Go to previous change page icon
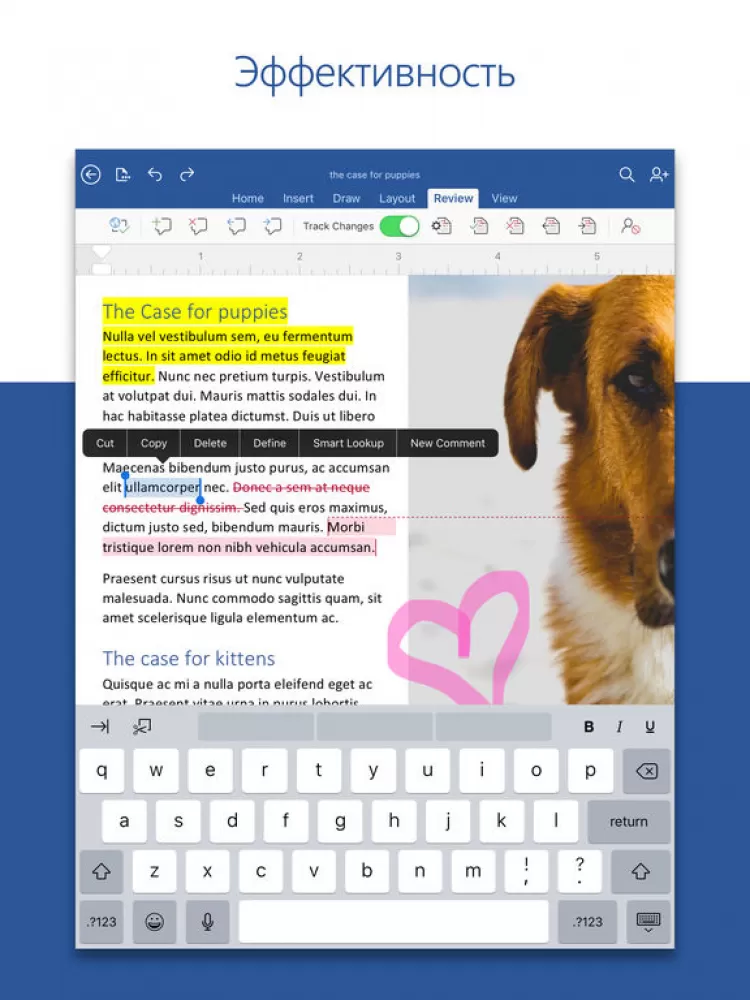750x1000 pixels. point(551,226)
